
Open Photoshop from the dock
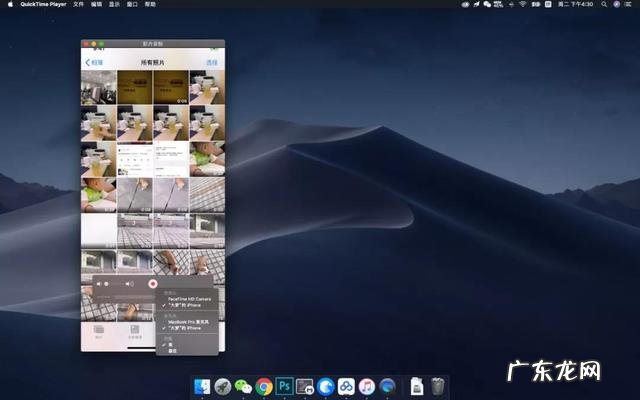[x=285, y=385]
